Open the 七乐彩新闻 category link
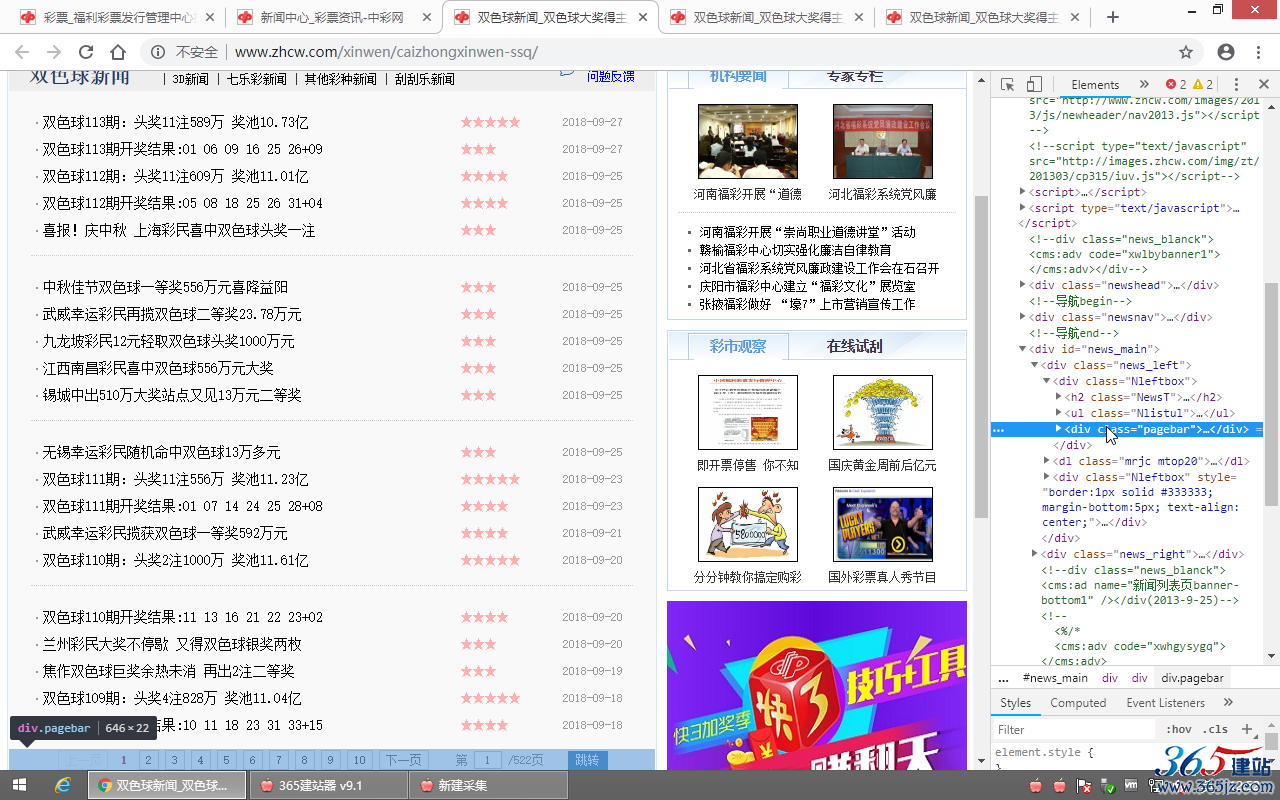 tap(256, 79)
